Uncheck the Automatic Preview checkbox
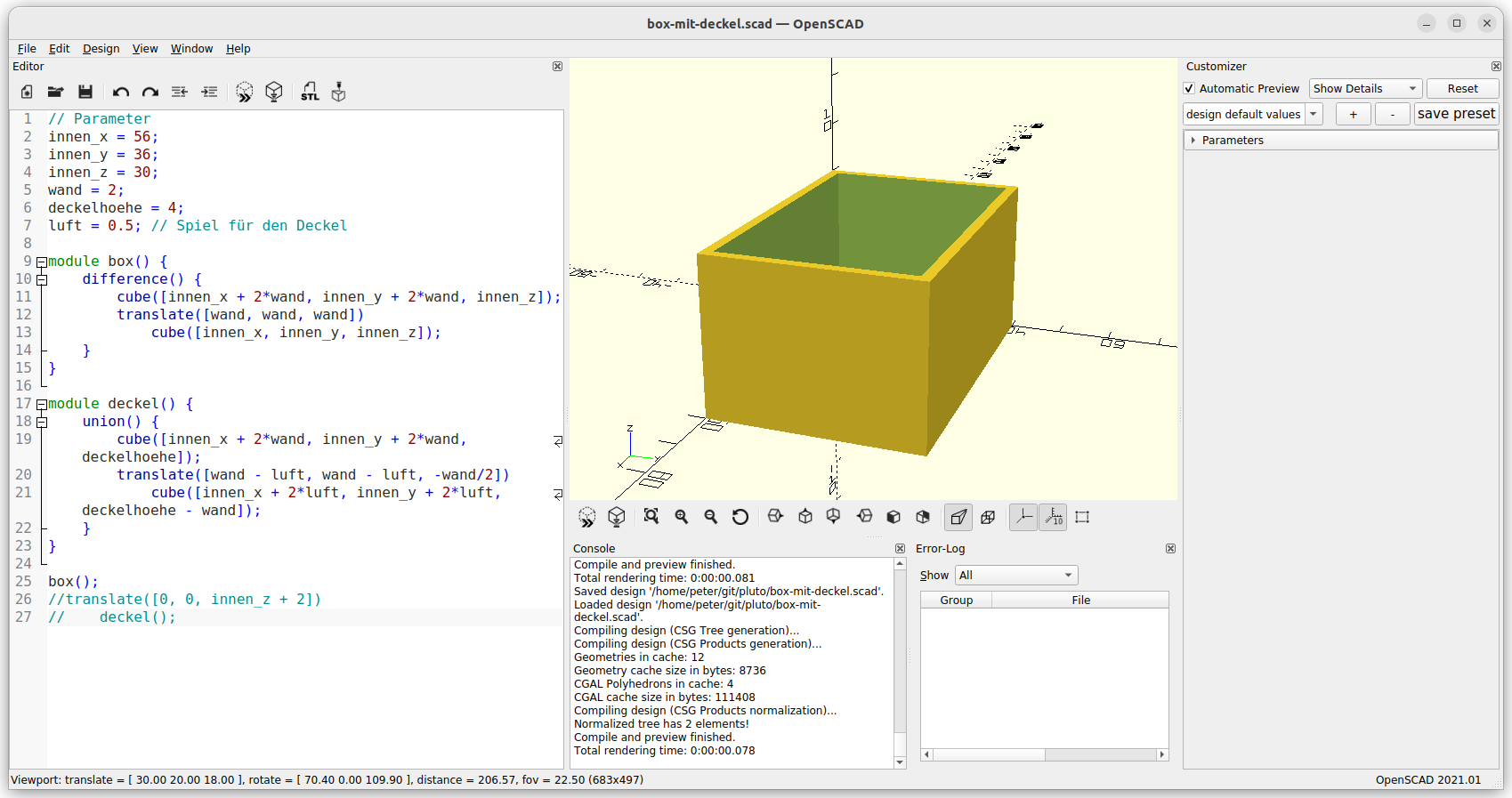The height and width of the screenshot is (798, 1512). point(1189,89)
